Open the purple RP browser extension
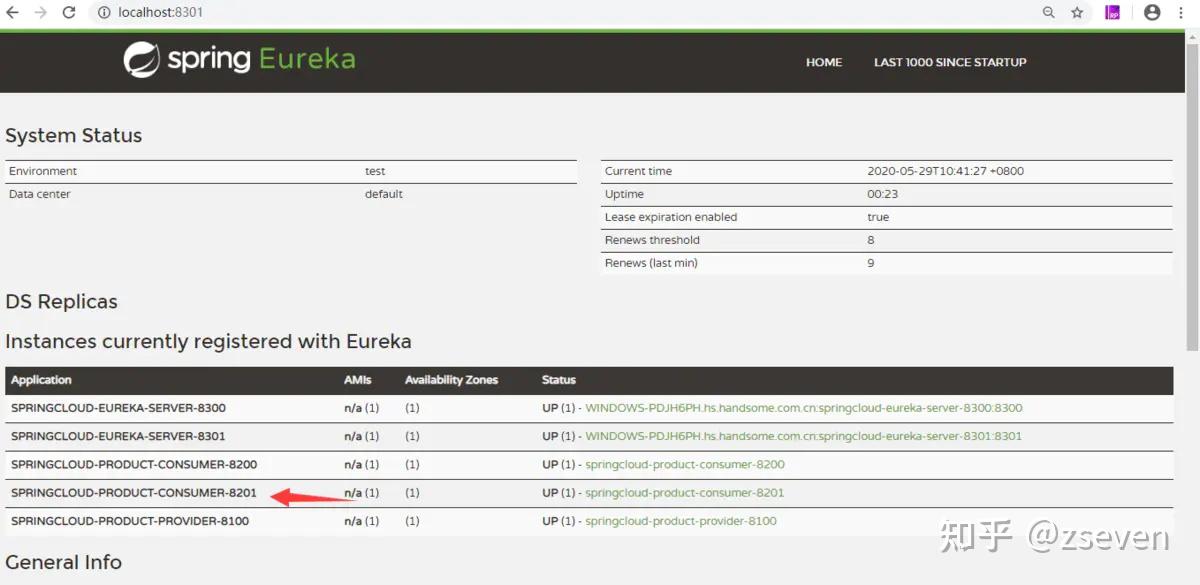The width and height of the screenshot is (1200, 585). (x=1112, y=12)
